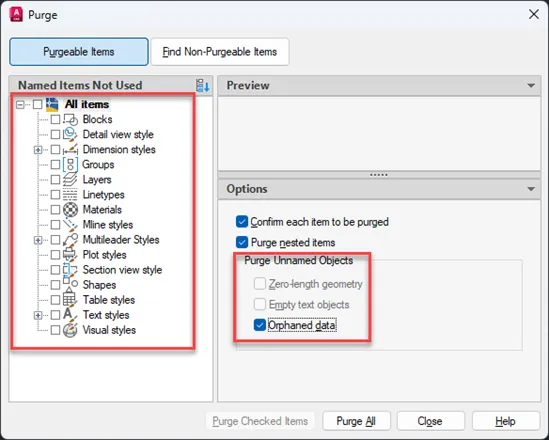This screenshot has width=549, height=440.
Task: Click the Detail view style icon
Action: [70, 134]
